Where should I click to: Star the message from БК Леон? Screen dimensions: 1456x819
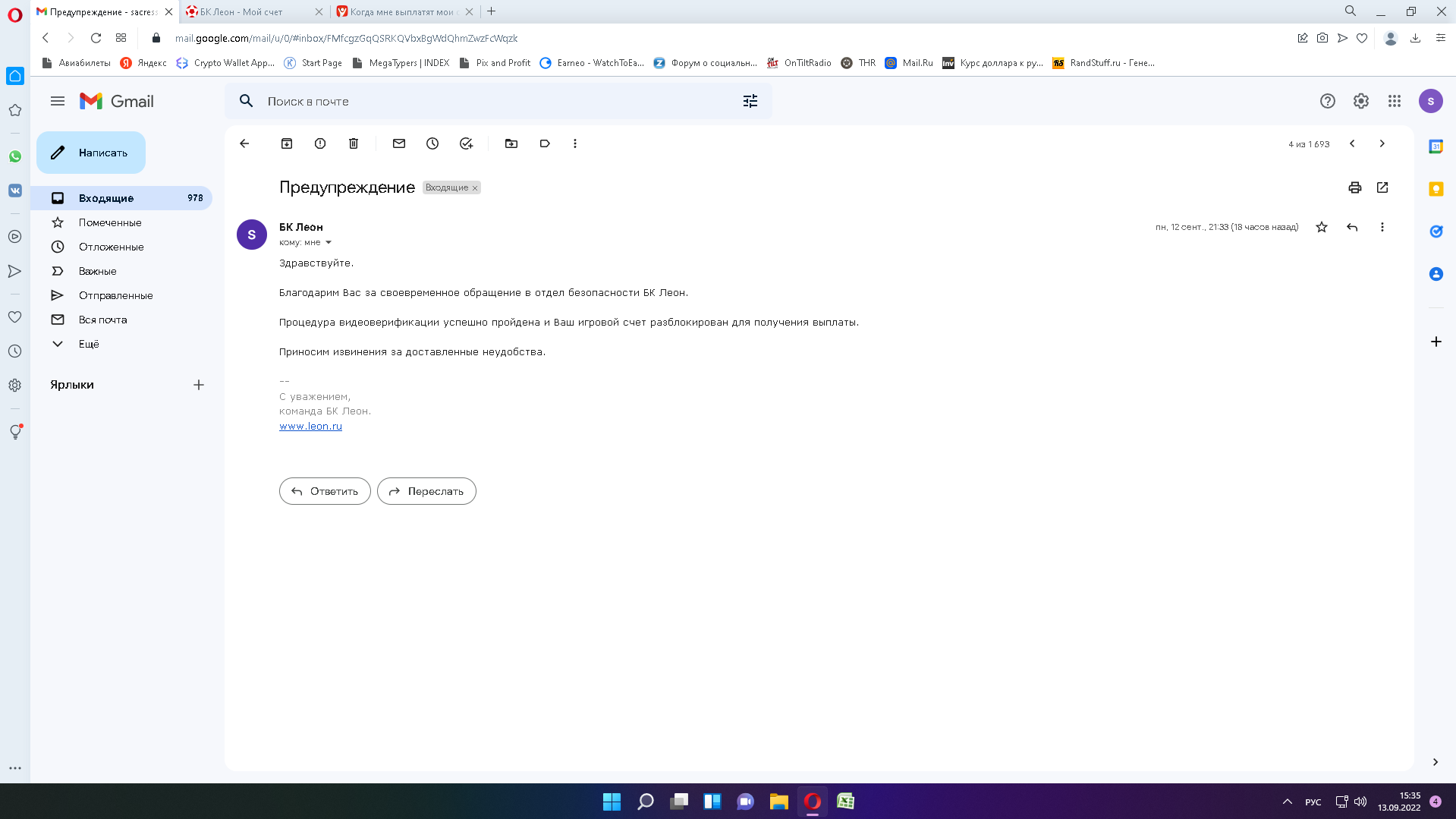1321,227
